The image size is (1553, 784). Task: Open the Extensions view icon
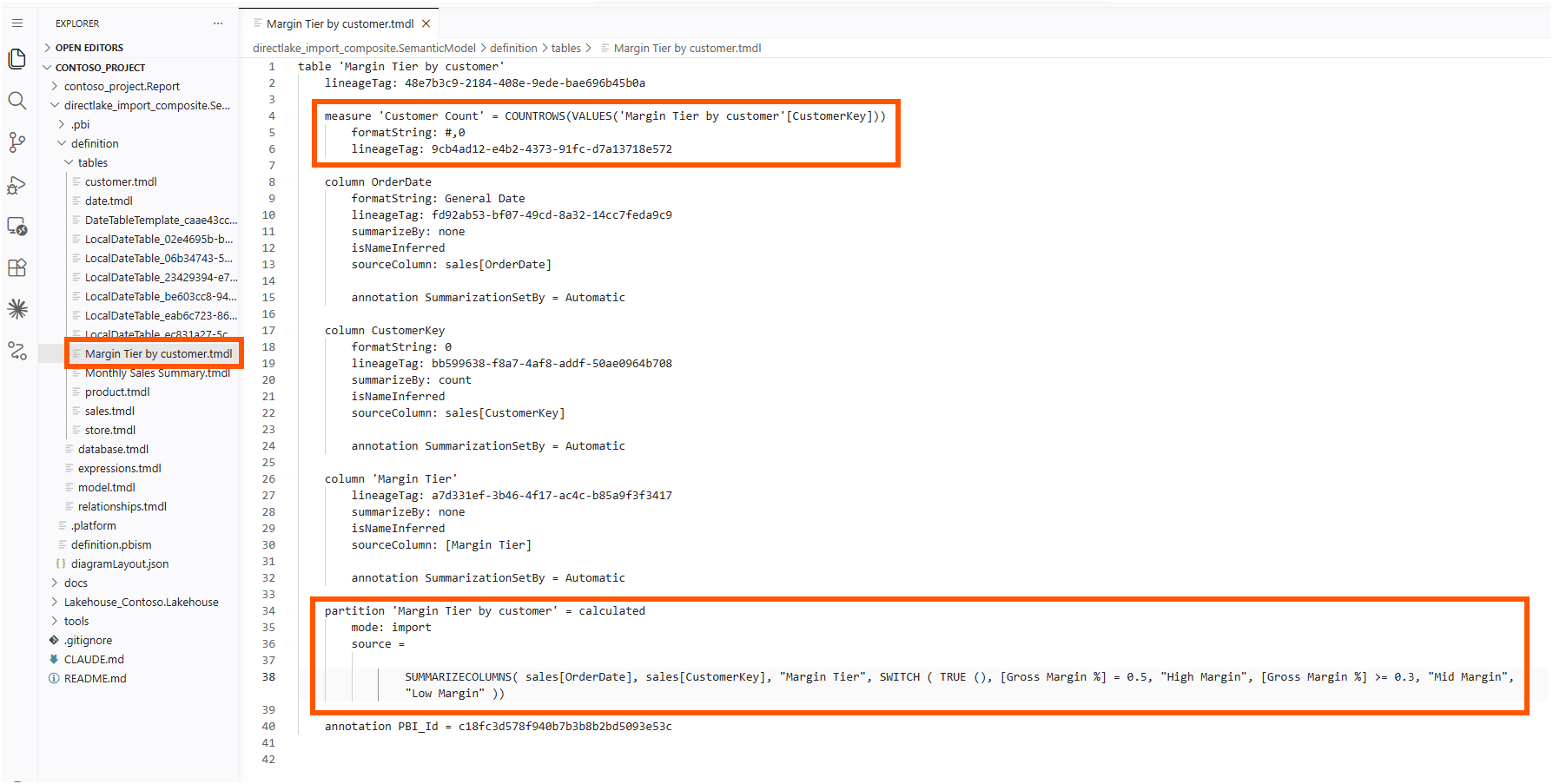pyautogui.click(x=17, y=267)
